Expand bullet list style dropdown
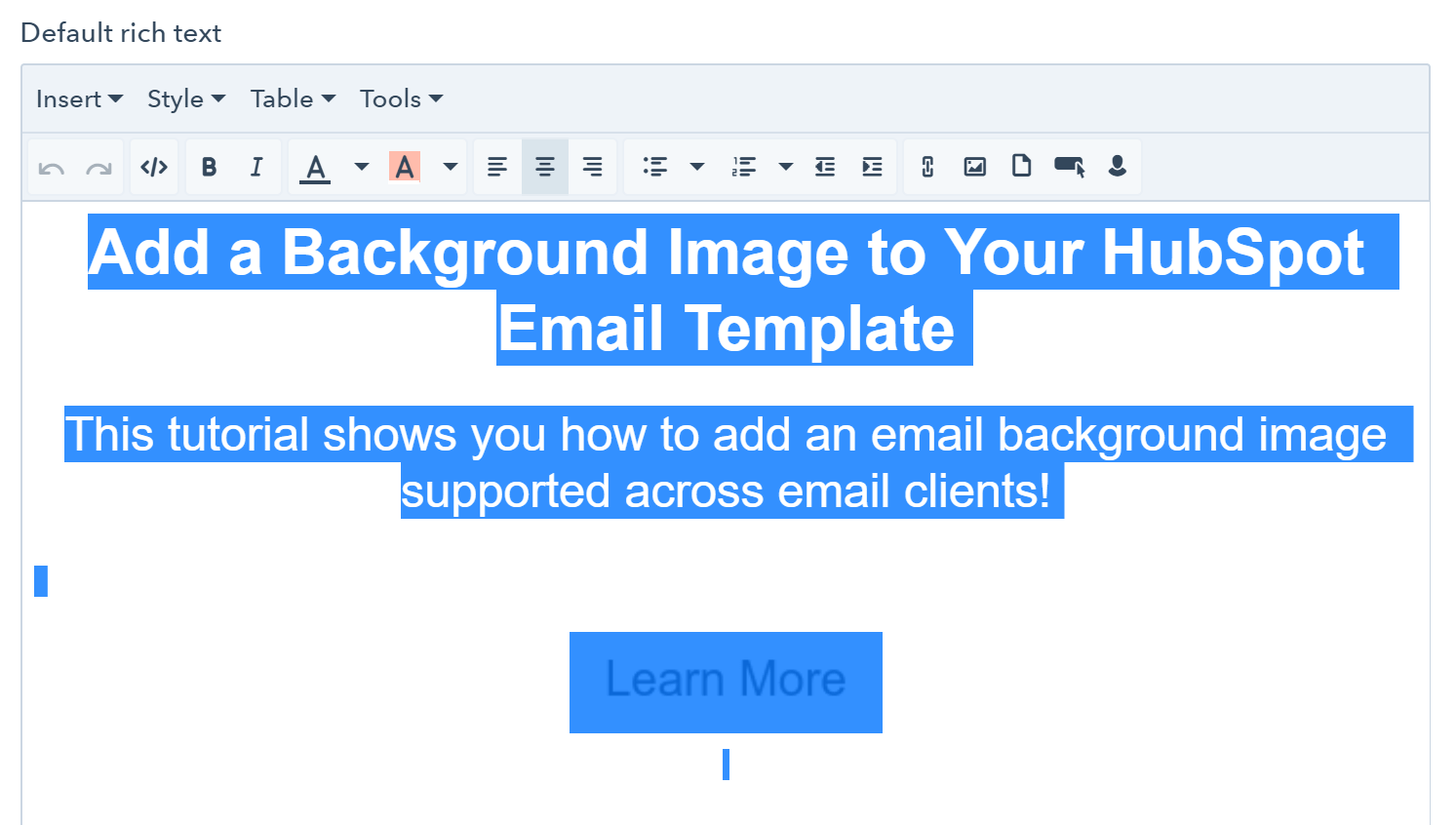Image resolution: width=1456 pixels, height=825 pixels. click(x=697, y=167)
